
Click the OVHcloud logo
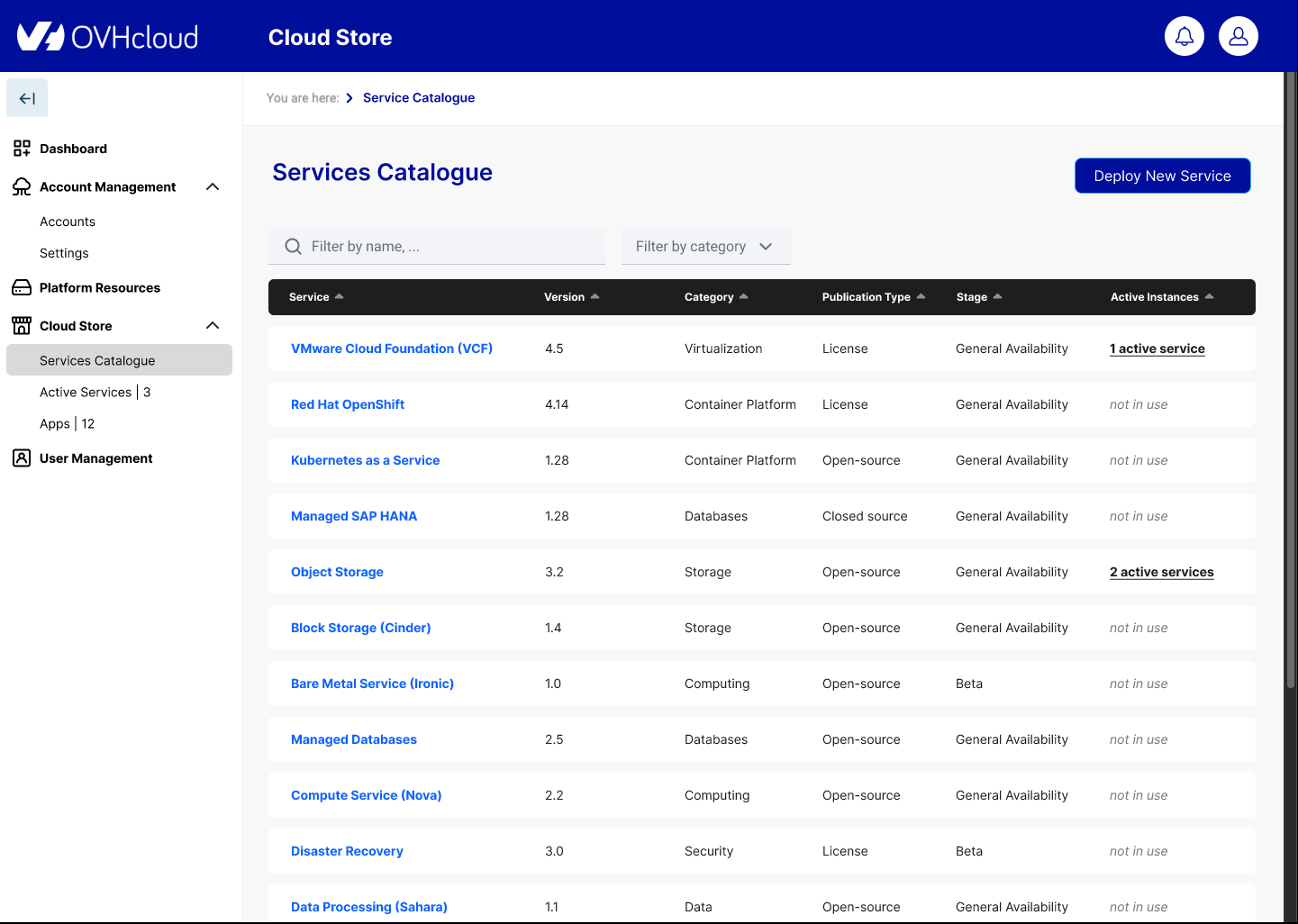(x=106, y=36)
